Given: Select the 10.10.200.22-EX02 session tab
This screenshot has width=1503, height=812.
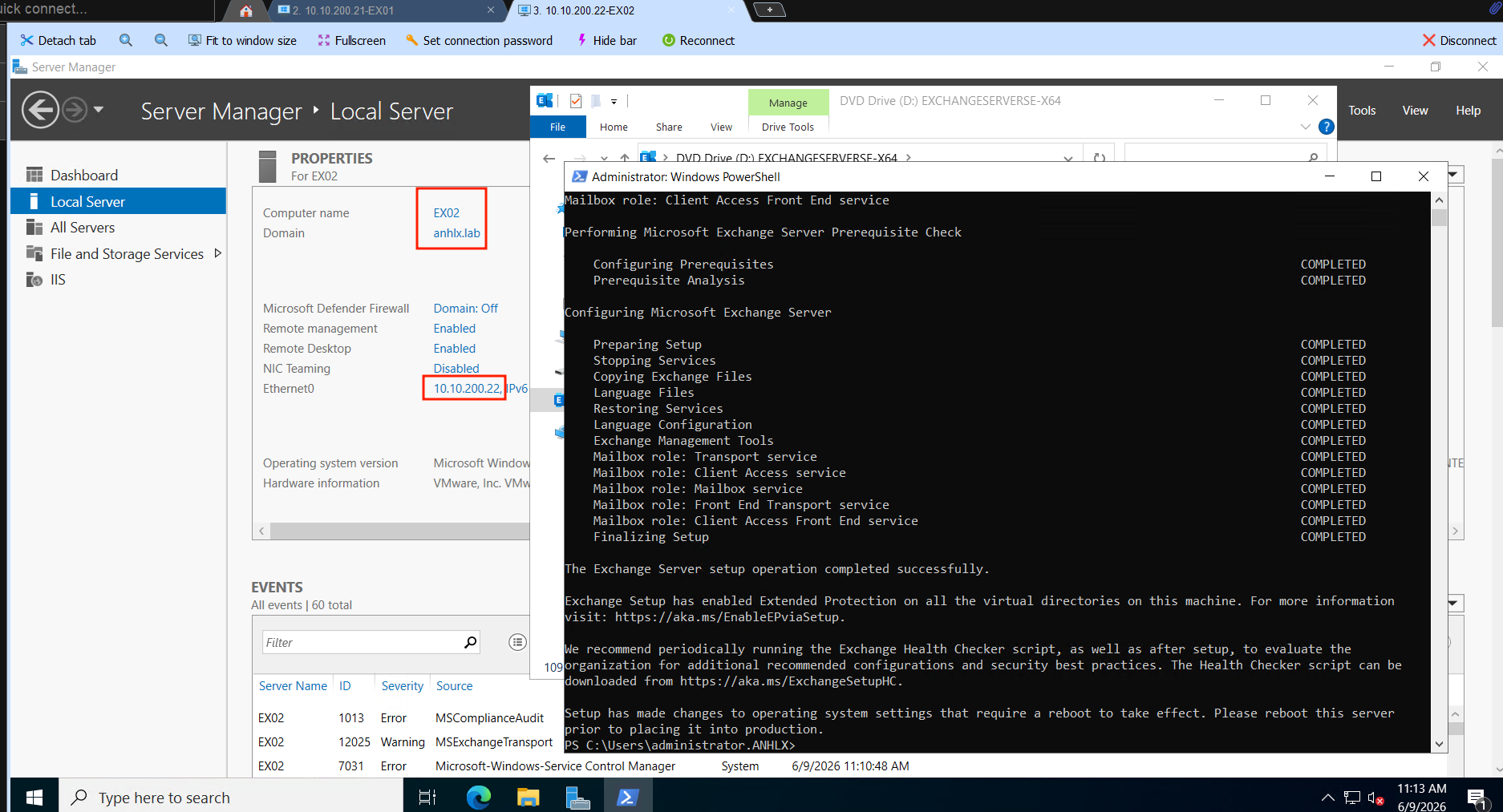Looking at the screenshot, I should [x=626, y=10].
